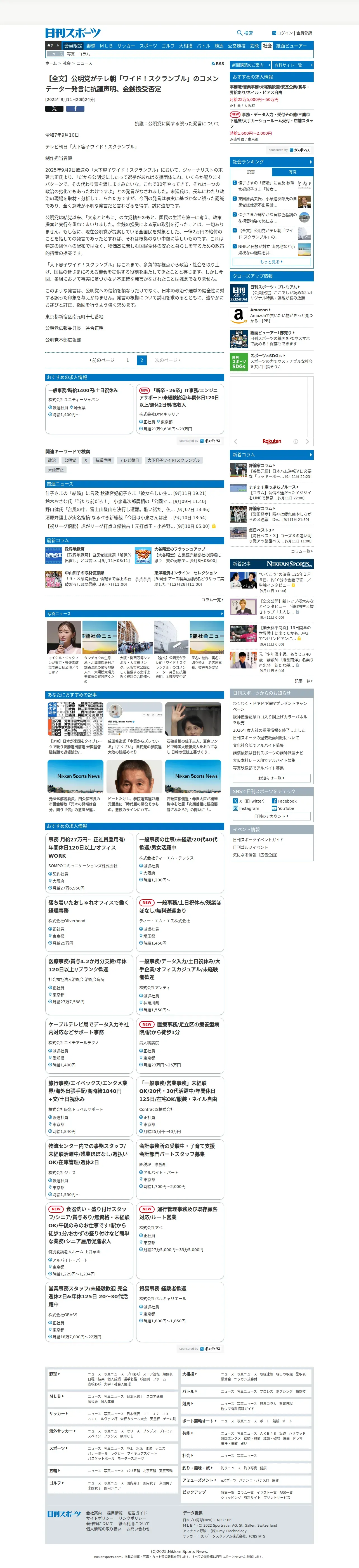Screen dimensions: 359x1568
Task: Click the フラッシュアップ column thumbnail icon
Action: pos(143,555)
